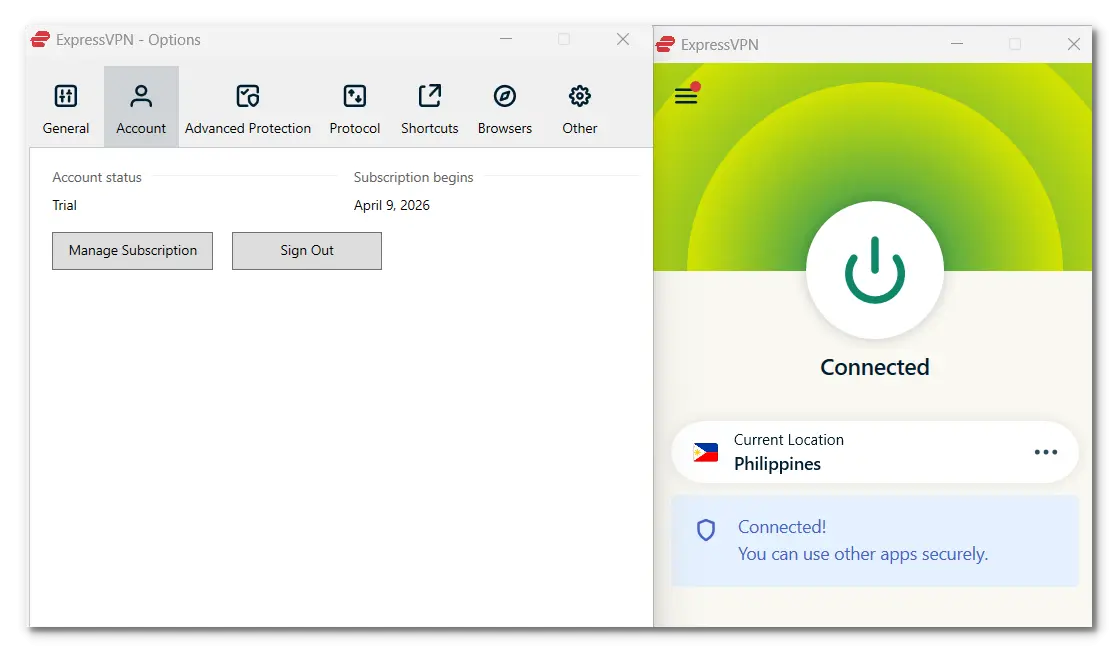This screenshot has height=652, width=1117.
Task: Click the 'Account status' heading
Action: [97, 177]
